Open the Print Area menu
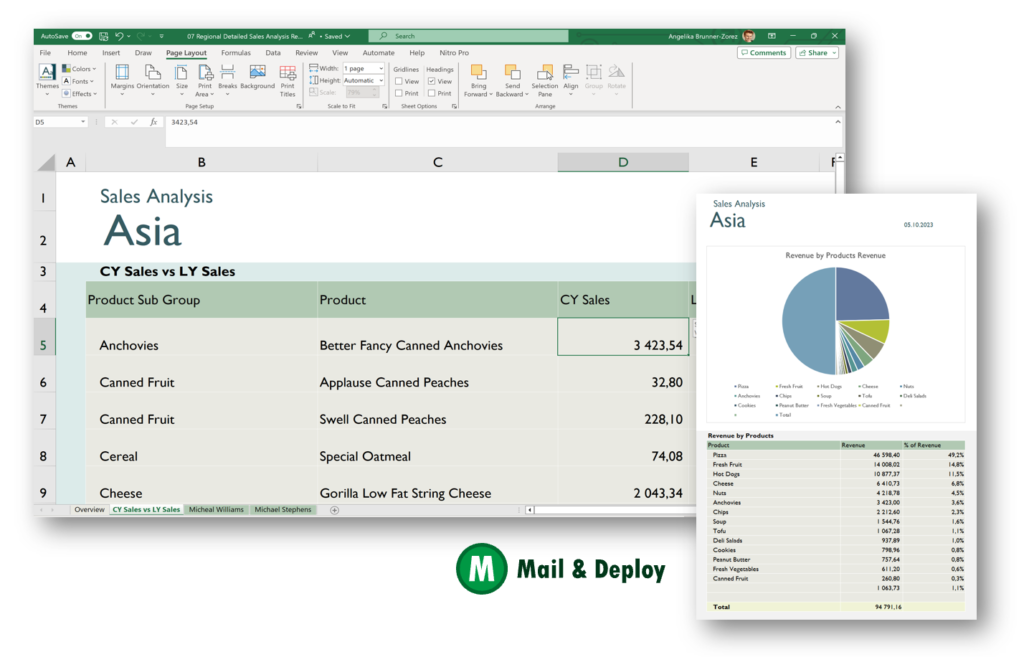This screenshot has height=657, width=1024. coord(204,80)
